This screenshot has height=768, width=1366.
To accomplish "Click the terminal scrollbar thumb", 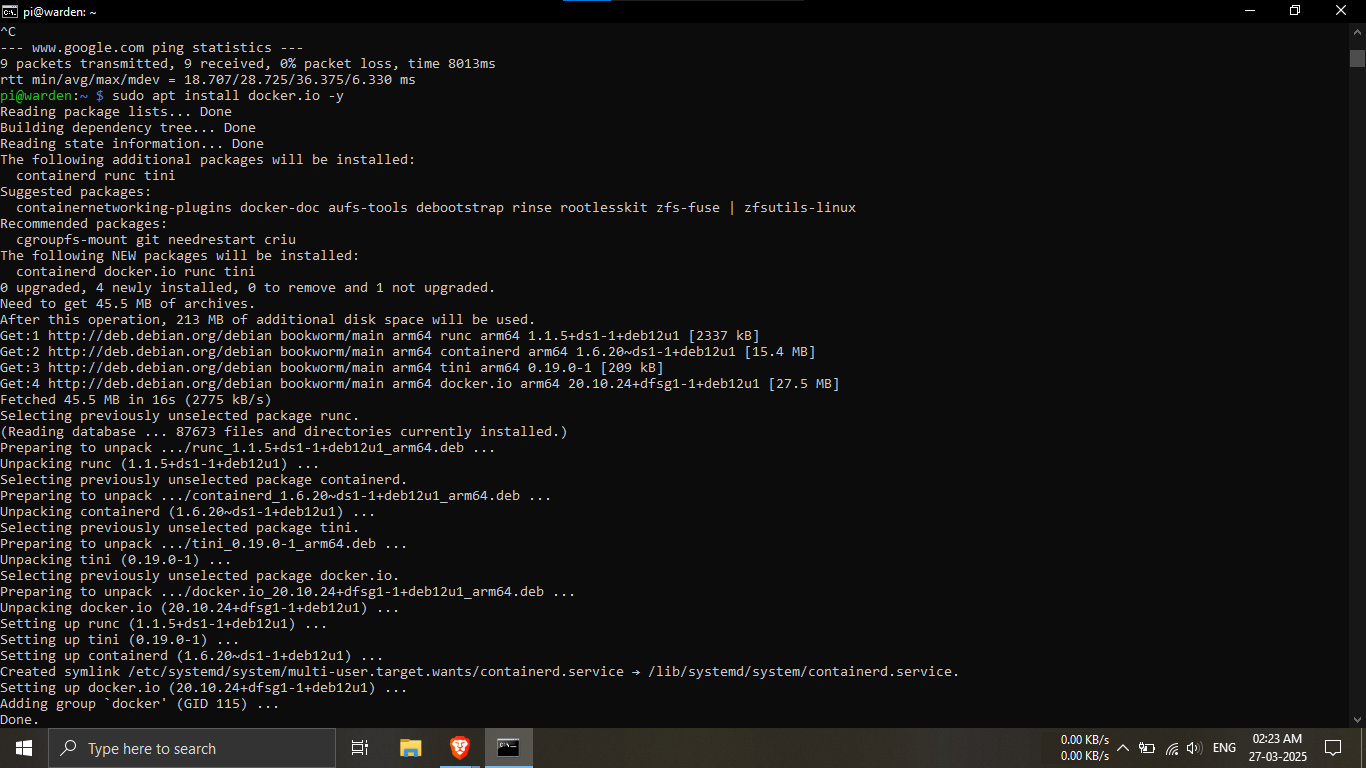I will point(1357,57).
